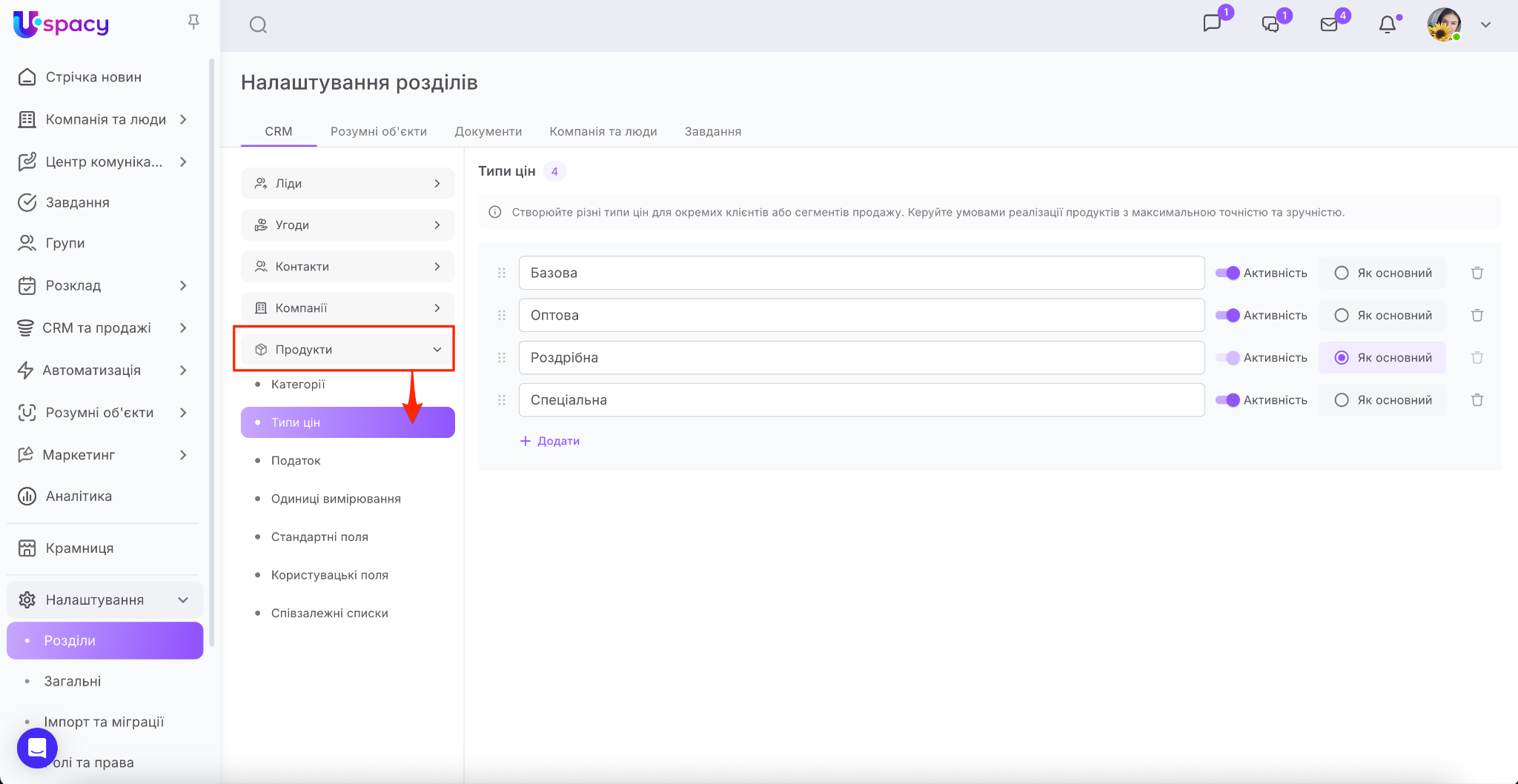Open Податок settings item
Image resolution: width=1518 pixels, height=784 pixels.
tap(296, 461)
